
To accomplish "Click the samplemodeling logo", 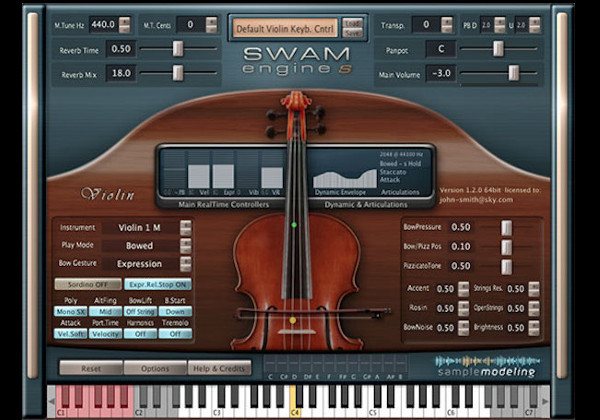I will 487,366.
